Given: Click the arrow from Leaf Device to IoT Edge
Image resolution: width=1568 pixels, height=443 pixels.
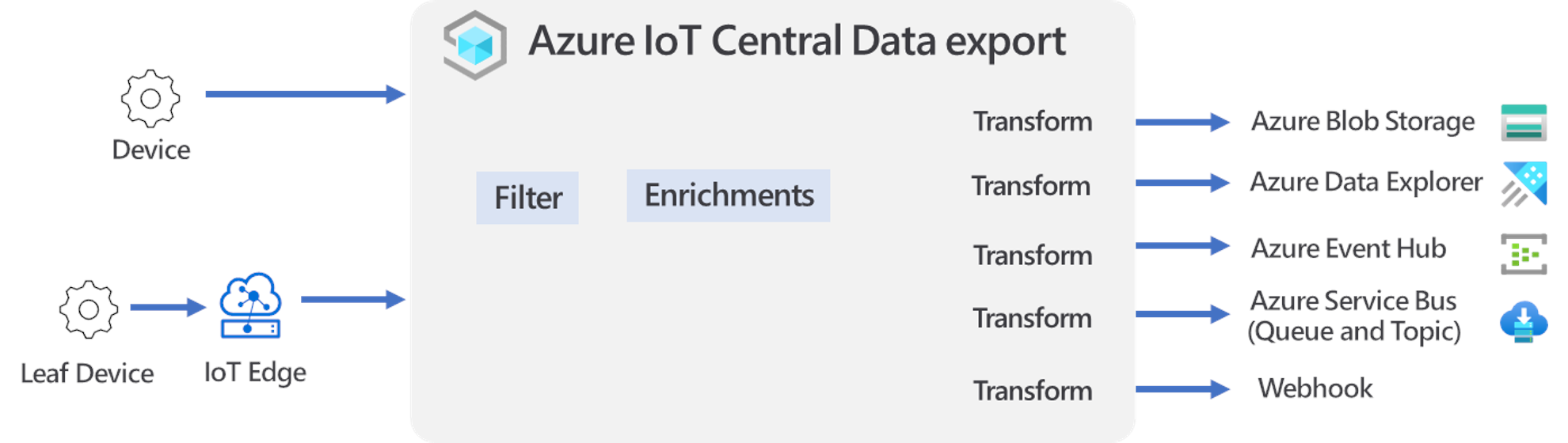Looking at the screenshot, I should [x=168, y=307].
